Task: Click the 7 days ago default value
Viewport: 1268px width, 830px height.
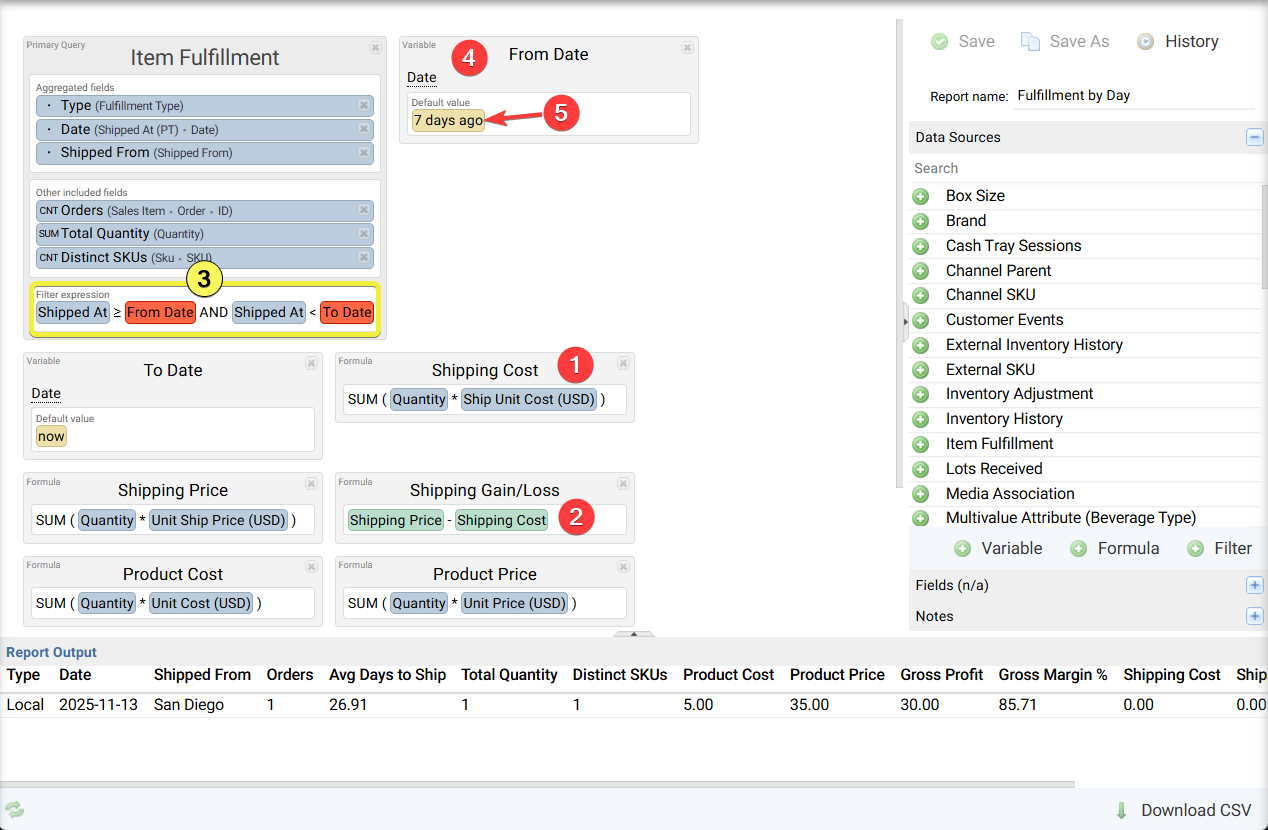Action: (448, 121)
